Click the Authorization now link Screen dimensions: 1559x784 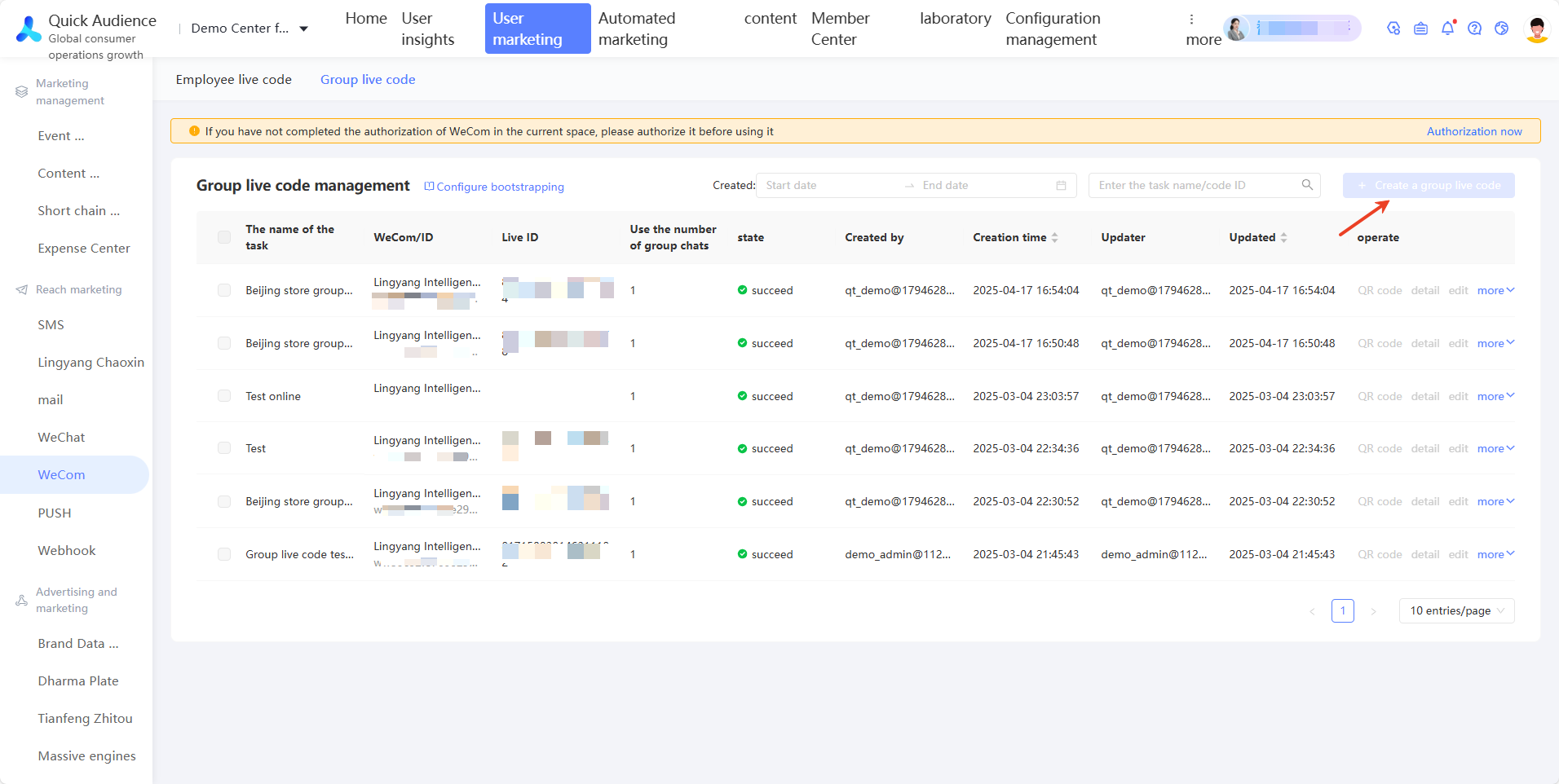pyautogui.click(x=1474, y=131)
